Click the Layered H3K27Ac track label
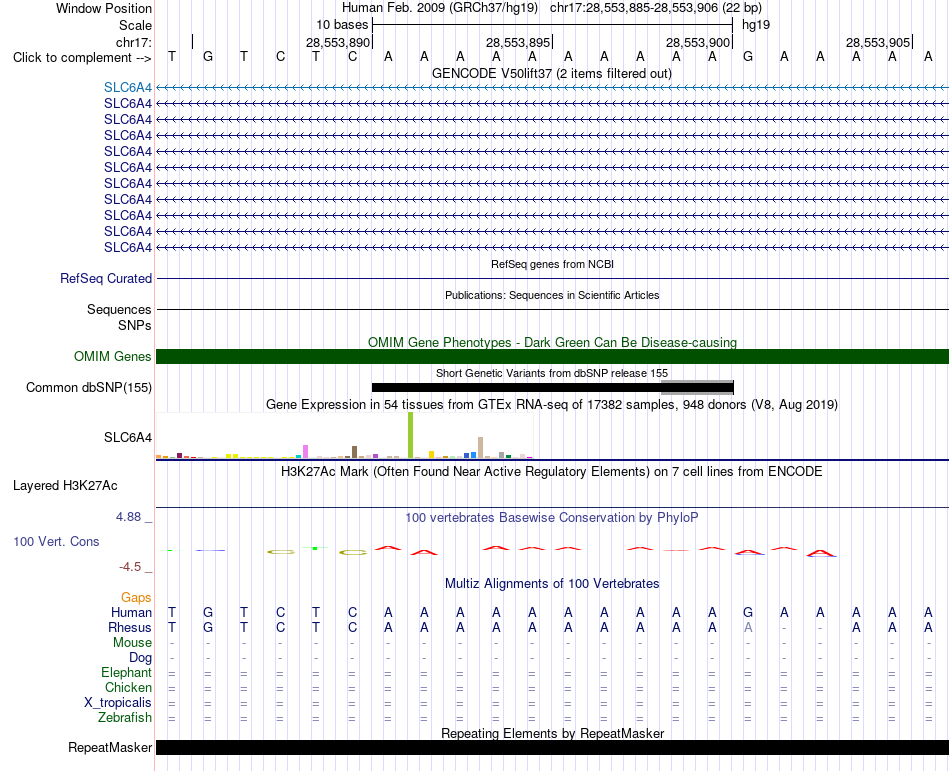 point(65,486)
